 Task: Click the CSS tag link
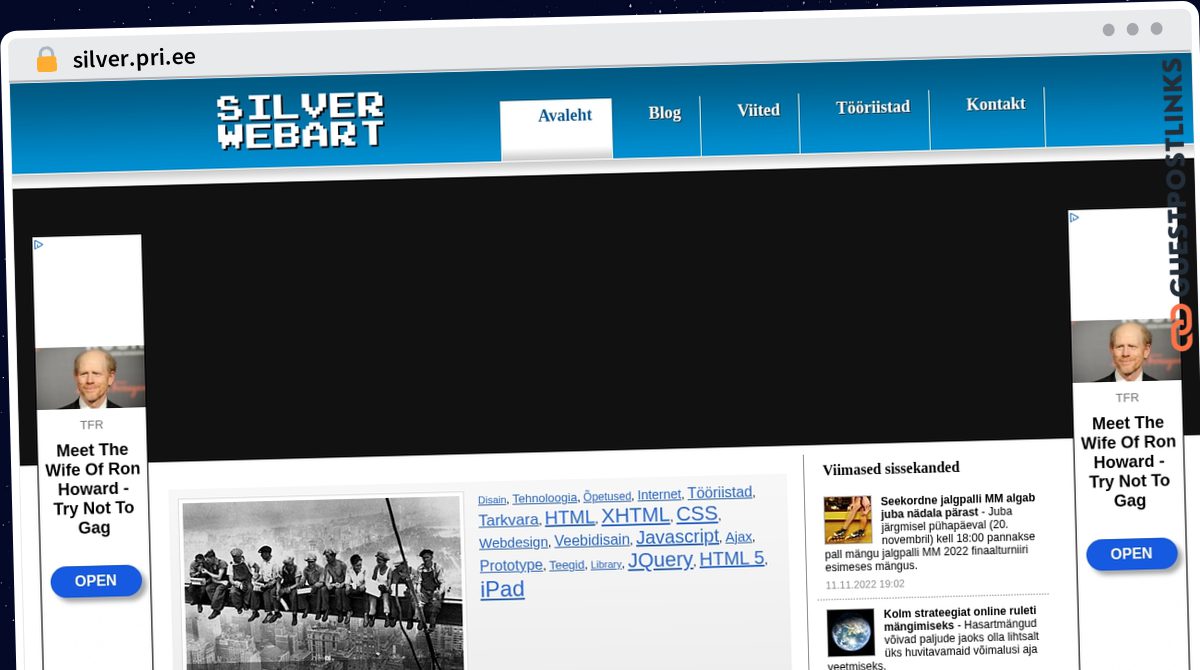point(697,514)
